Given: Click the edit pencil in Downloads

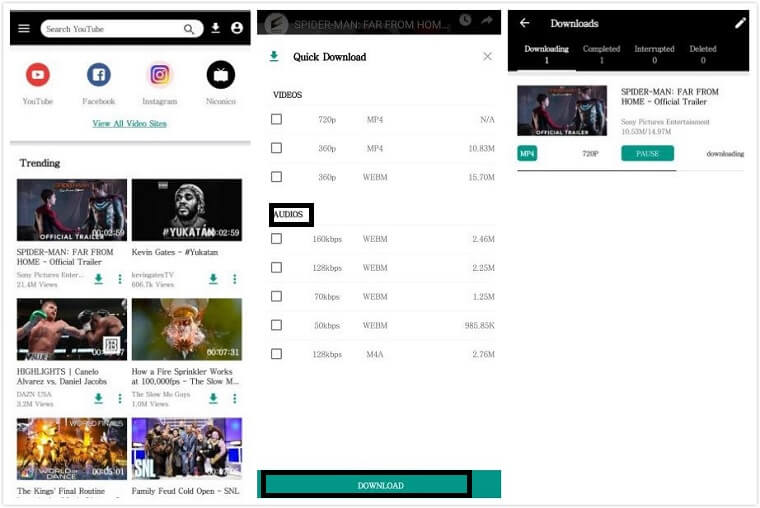Looking at the screenshot, I should pyautogui.click(x=740, y=23).
